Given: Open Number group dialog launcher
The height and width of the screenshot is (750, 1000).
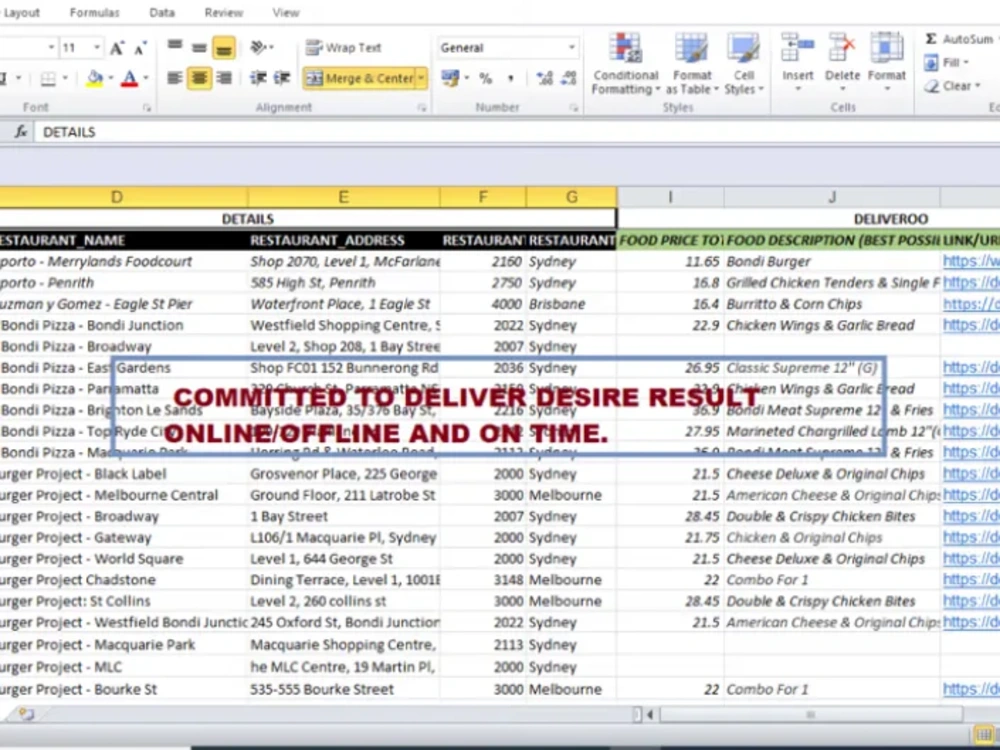Looking at the screenshot, I should tap(573, 108).
